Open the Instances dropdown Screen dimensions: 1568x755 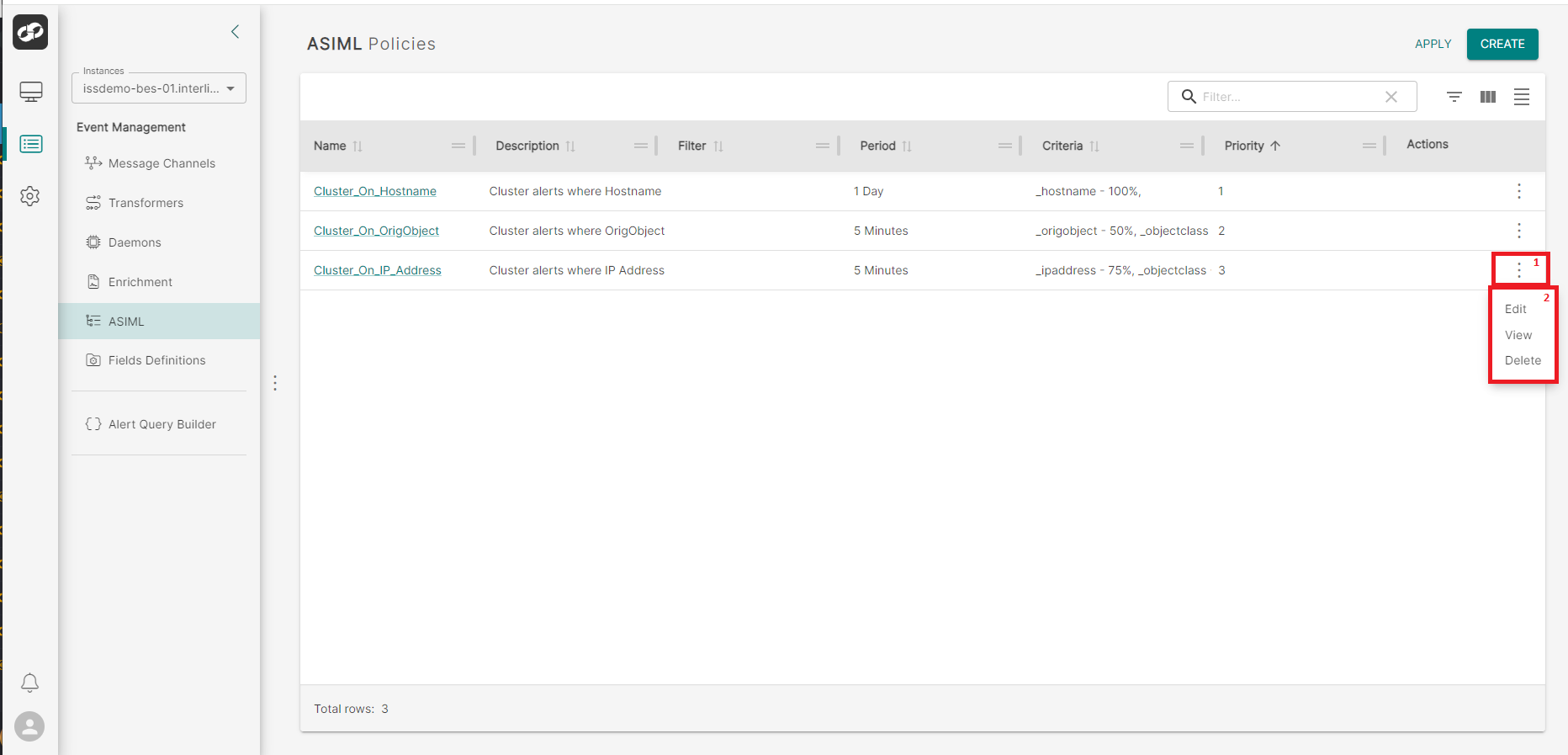pyautogui.click(x=159, y=88)
